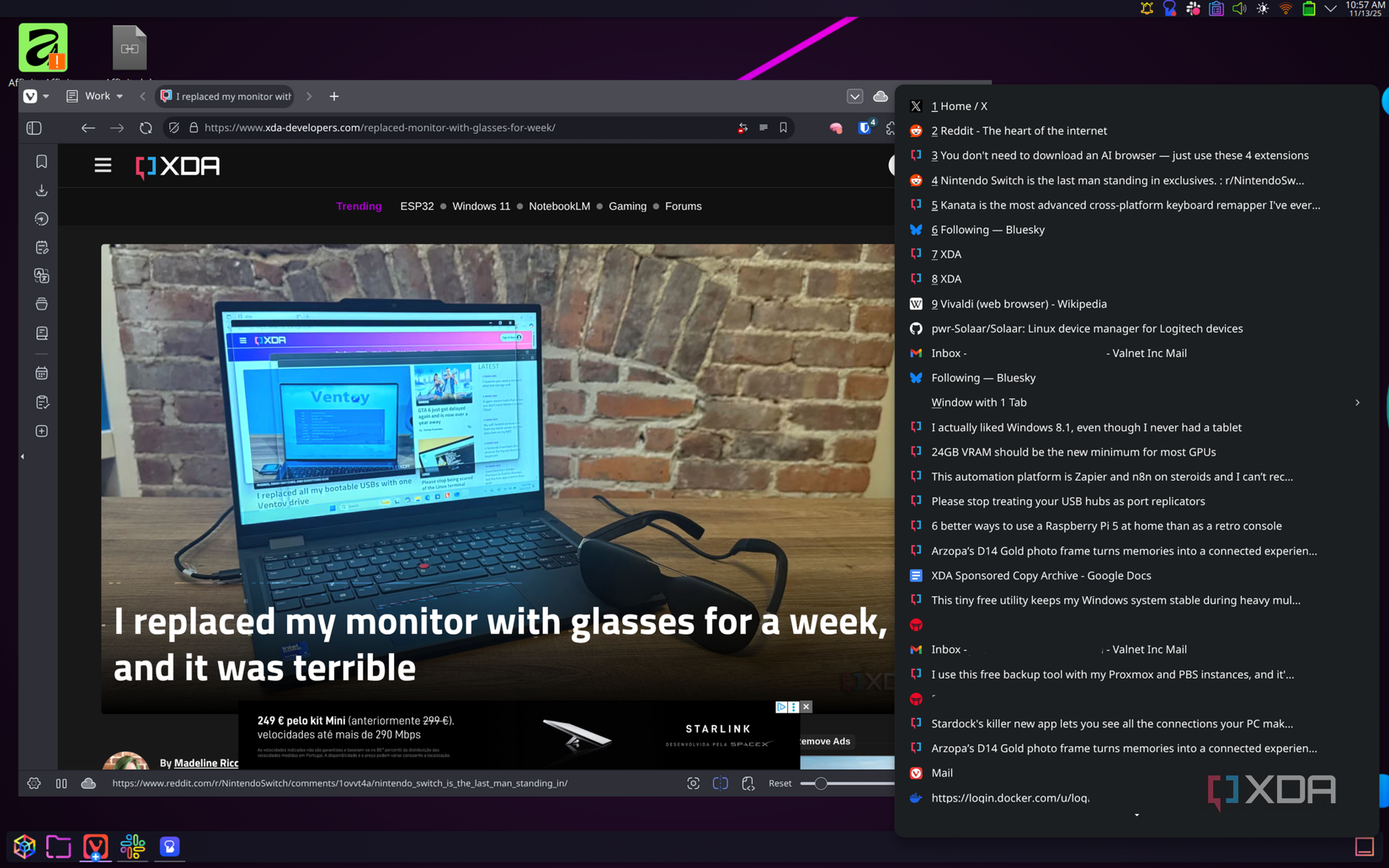The width and height of the screenshot is (1389, 868).
Task: Click the Reset zoom button in the status bar
Action: click(780, 783)
